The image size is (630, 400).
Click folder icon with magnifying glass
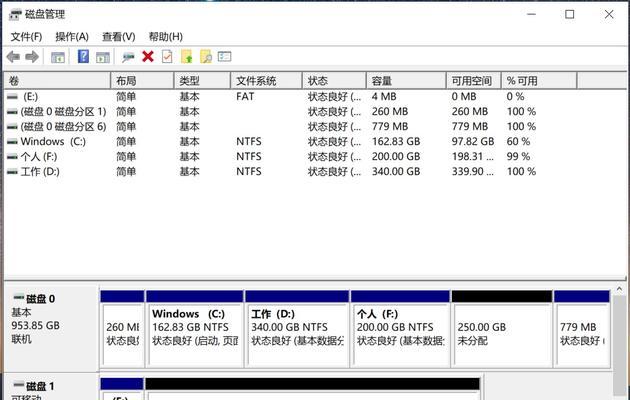pos(206,57)
